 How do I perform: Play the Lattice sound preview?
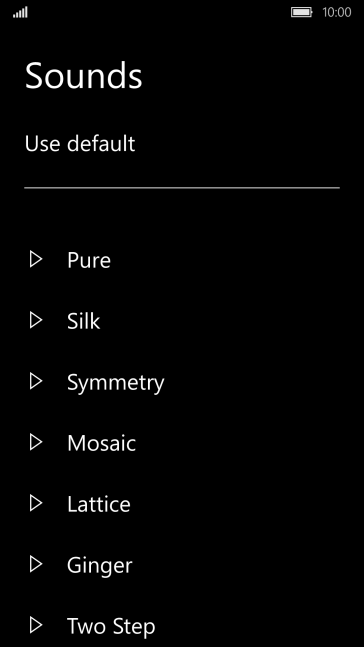pos(36,503)
